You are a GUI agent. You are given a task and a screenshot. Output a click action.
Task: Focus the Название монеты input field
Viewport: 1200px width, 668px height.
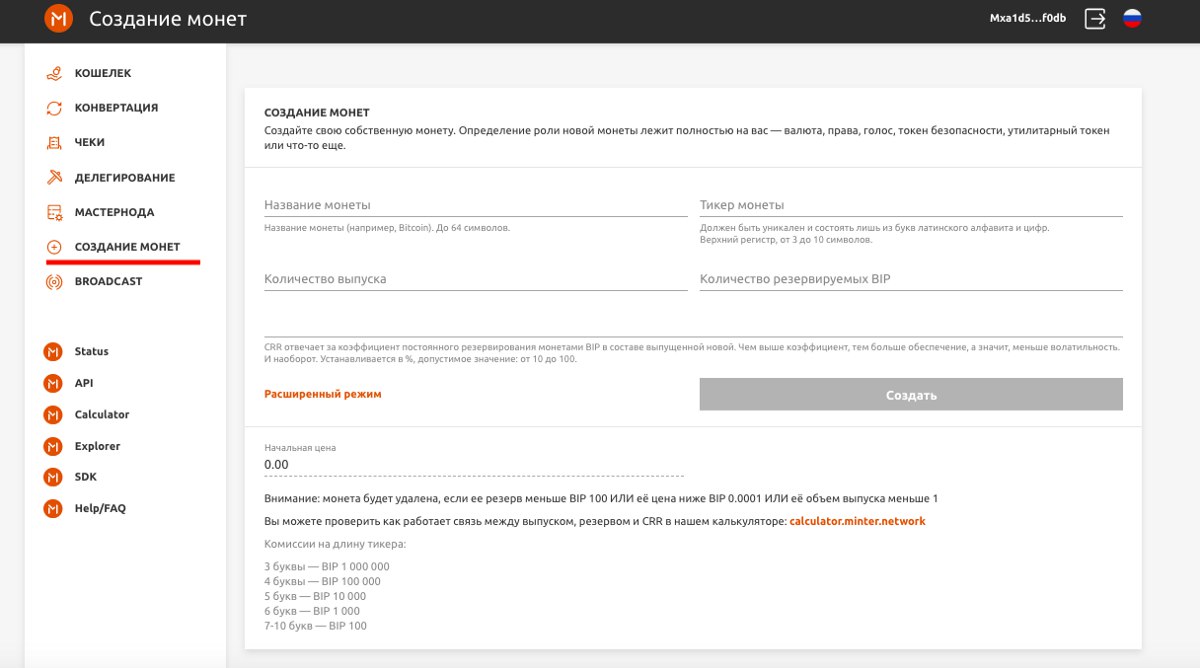(475, 205)
